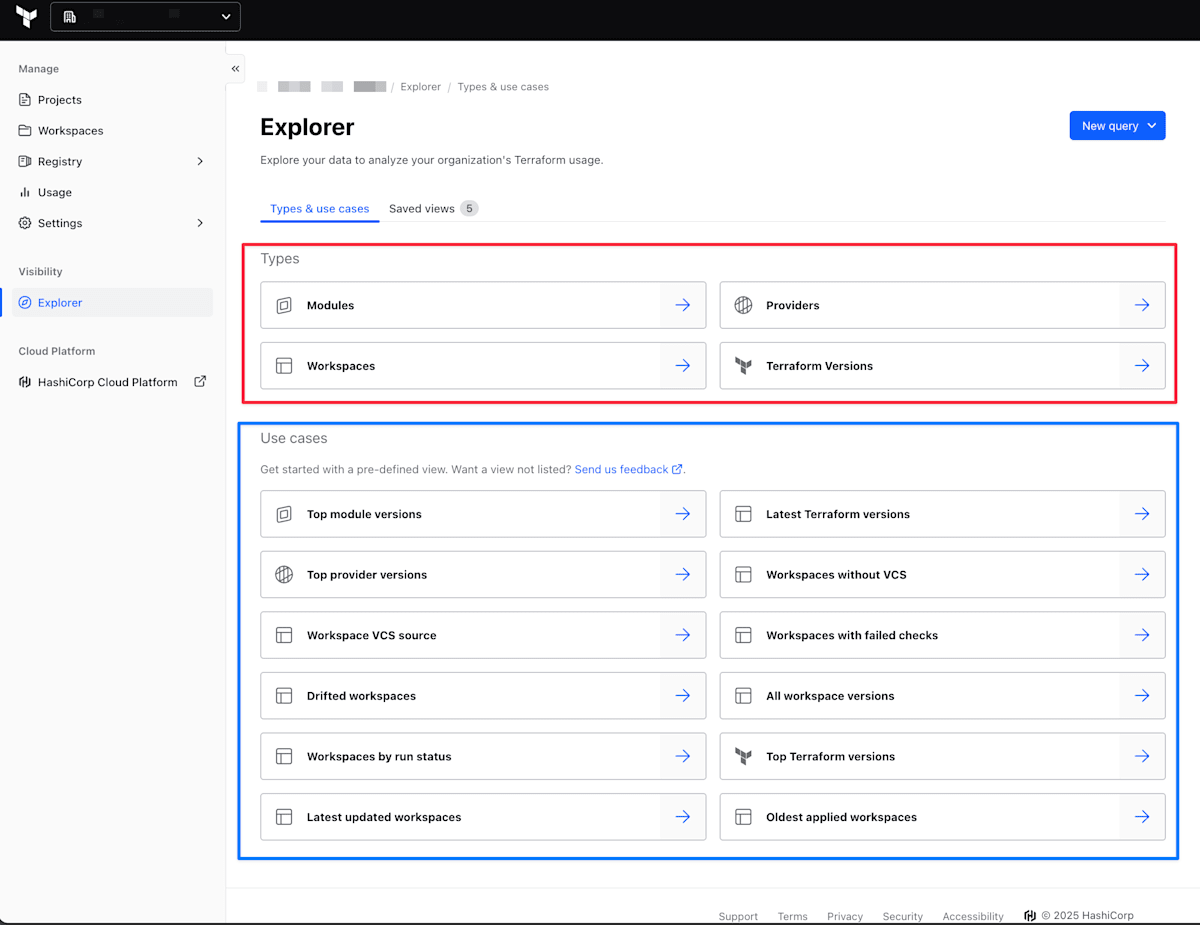Open the Terms footer link
This screenshot has width=1200, height=925.
tap(792, 916)
